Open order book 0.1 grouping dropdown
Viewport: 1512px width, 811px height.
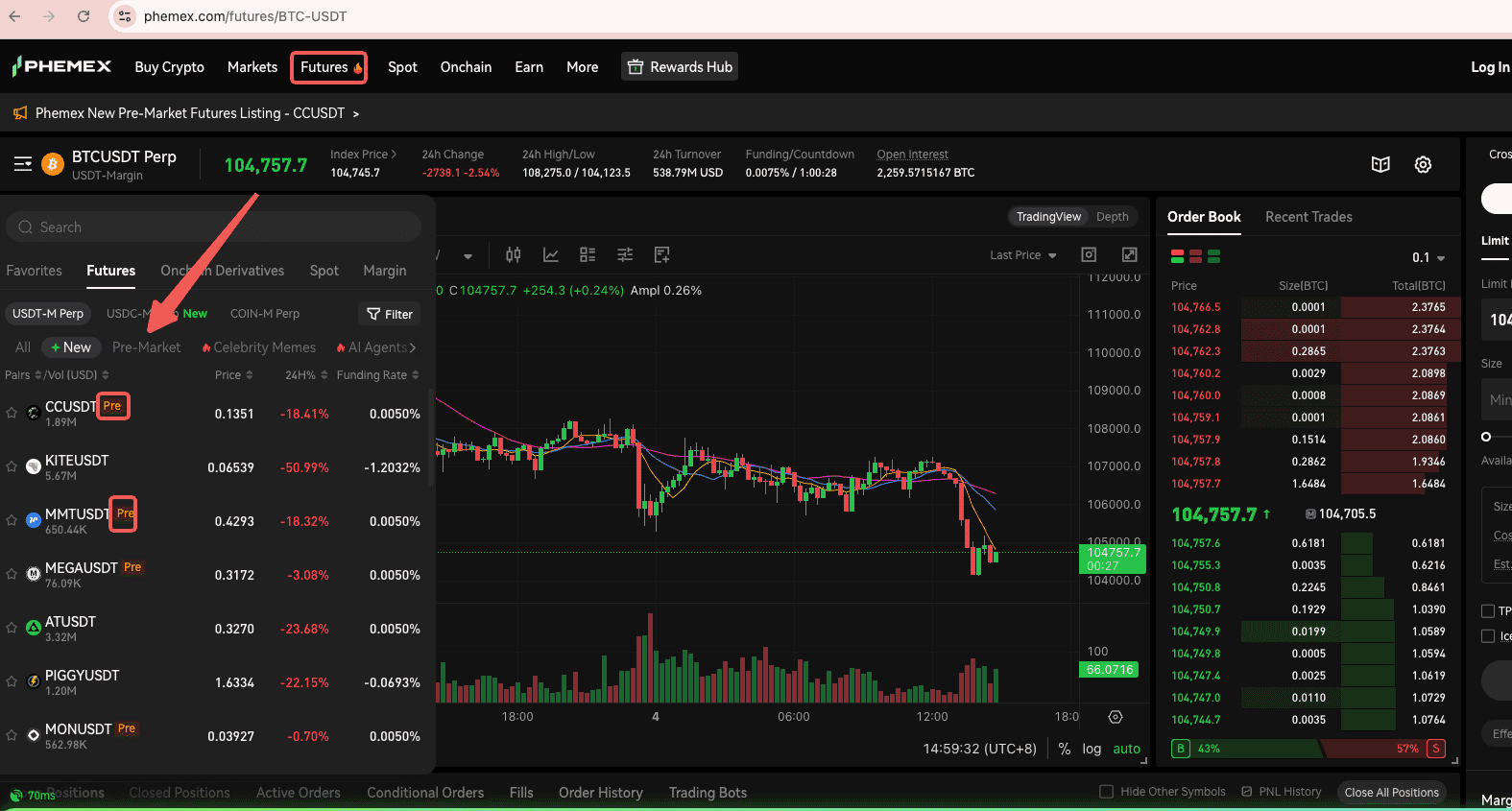[1428, 257]
